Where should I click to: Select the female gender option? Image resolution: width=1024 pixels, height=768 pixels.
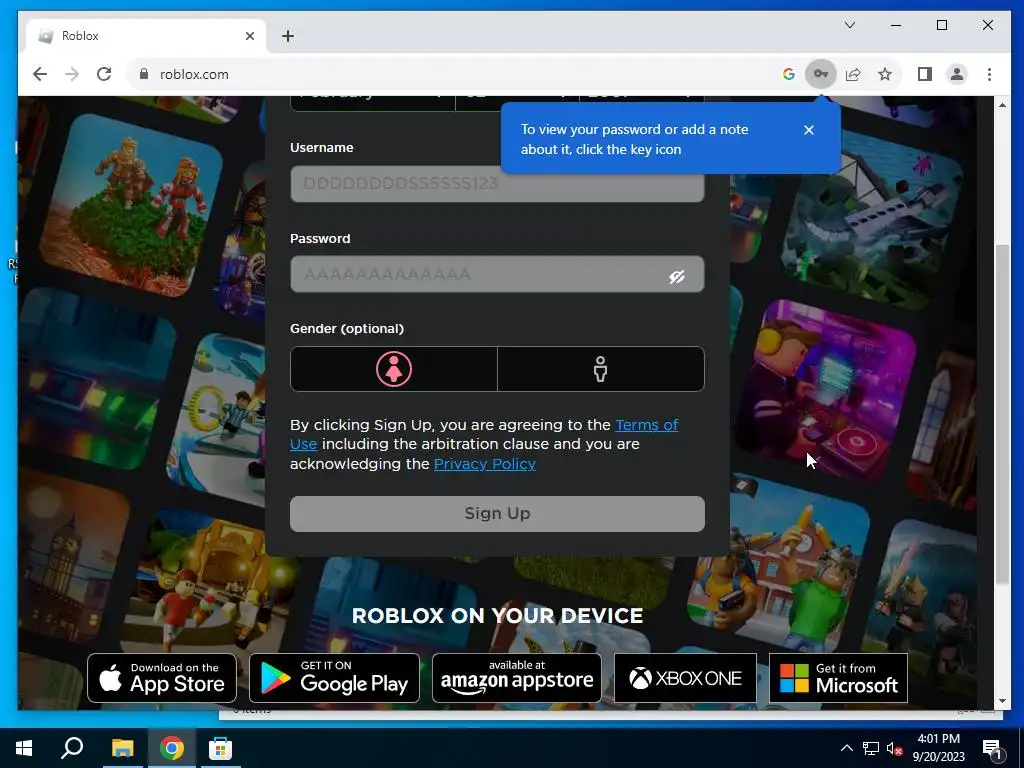click(394, 369)
